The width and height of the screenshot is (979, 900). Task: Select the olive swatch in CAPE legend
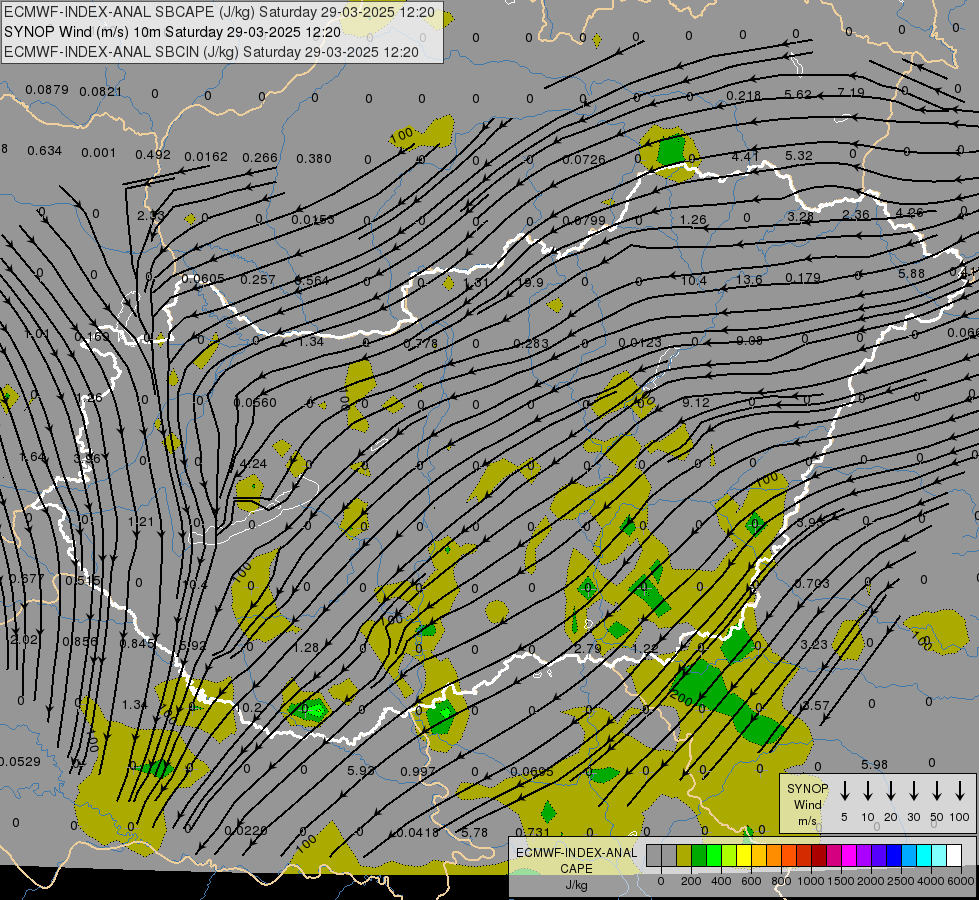[x=684, y=855]
